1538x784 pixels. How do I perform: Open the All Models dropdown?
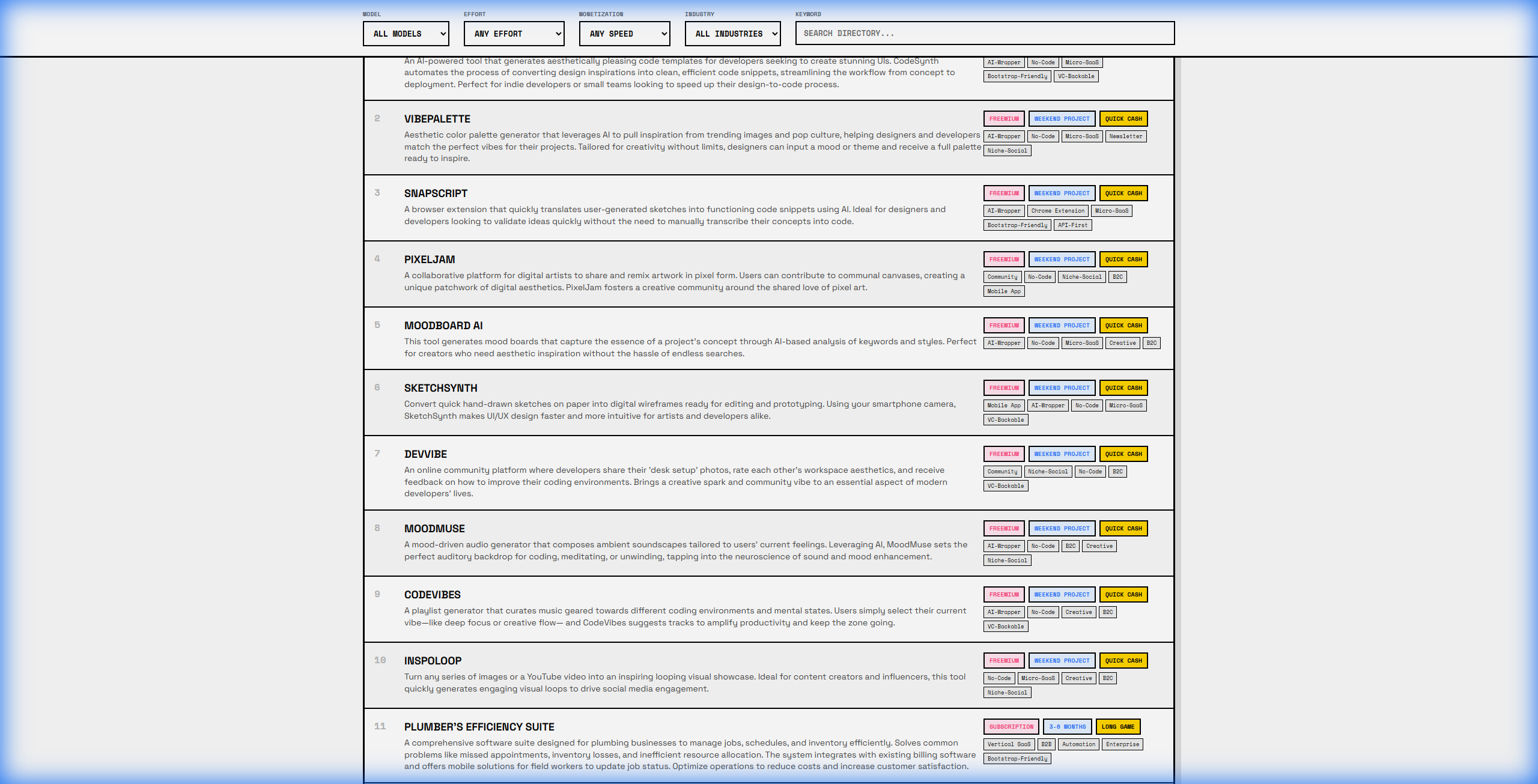pyautogui.click(x=406, y=34)
